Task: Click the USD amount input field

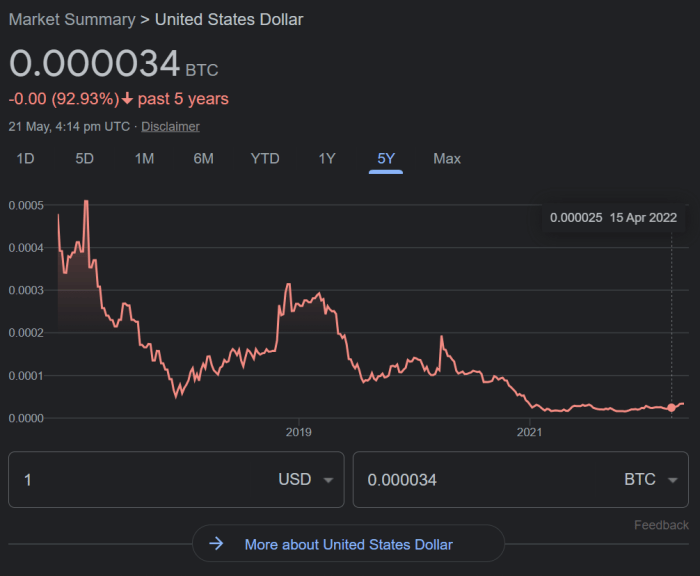Action: (143, 480)
